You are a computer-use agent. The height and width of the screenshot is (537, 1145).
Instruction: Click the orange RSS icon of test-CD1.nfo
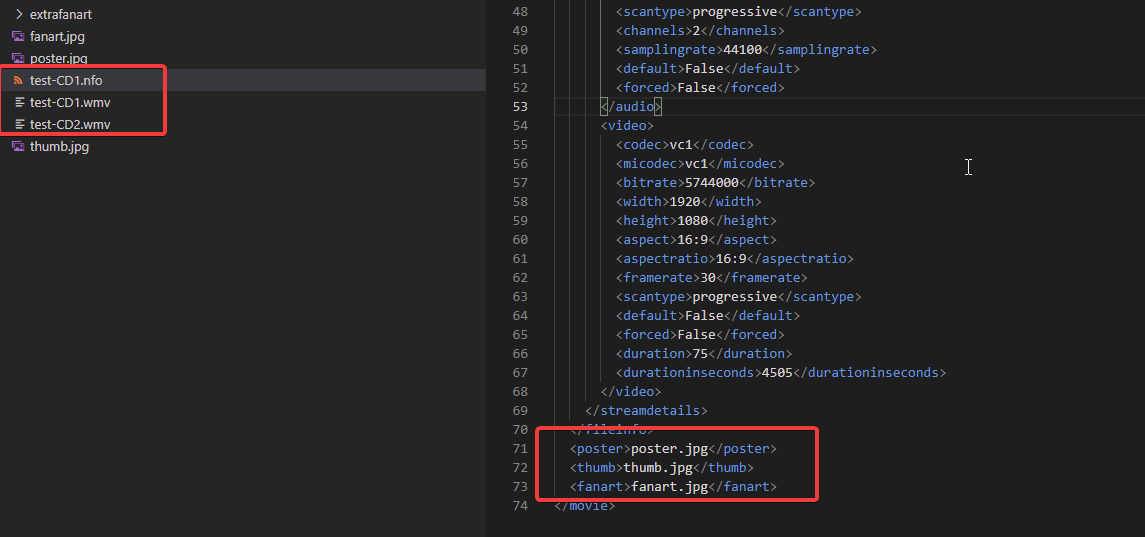(x=19, y=80)
